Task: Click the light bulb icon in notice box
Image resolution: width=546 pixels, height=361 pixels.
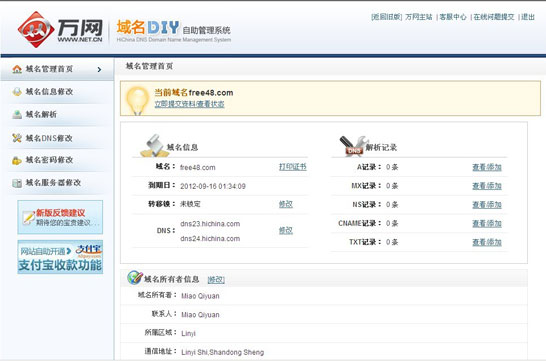Action: tap(137, 100)
